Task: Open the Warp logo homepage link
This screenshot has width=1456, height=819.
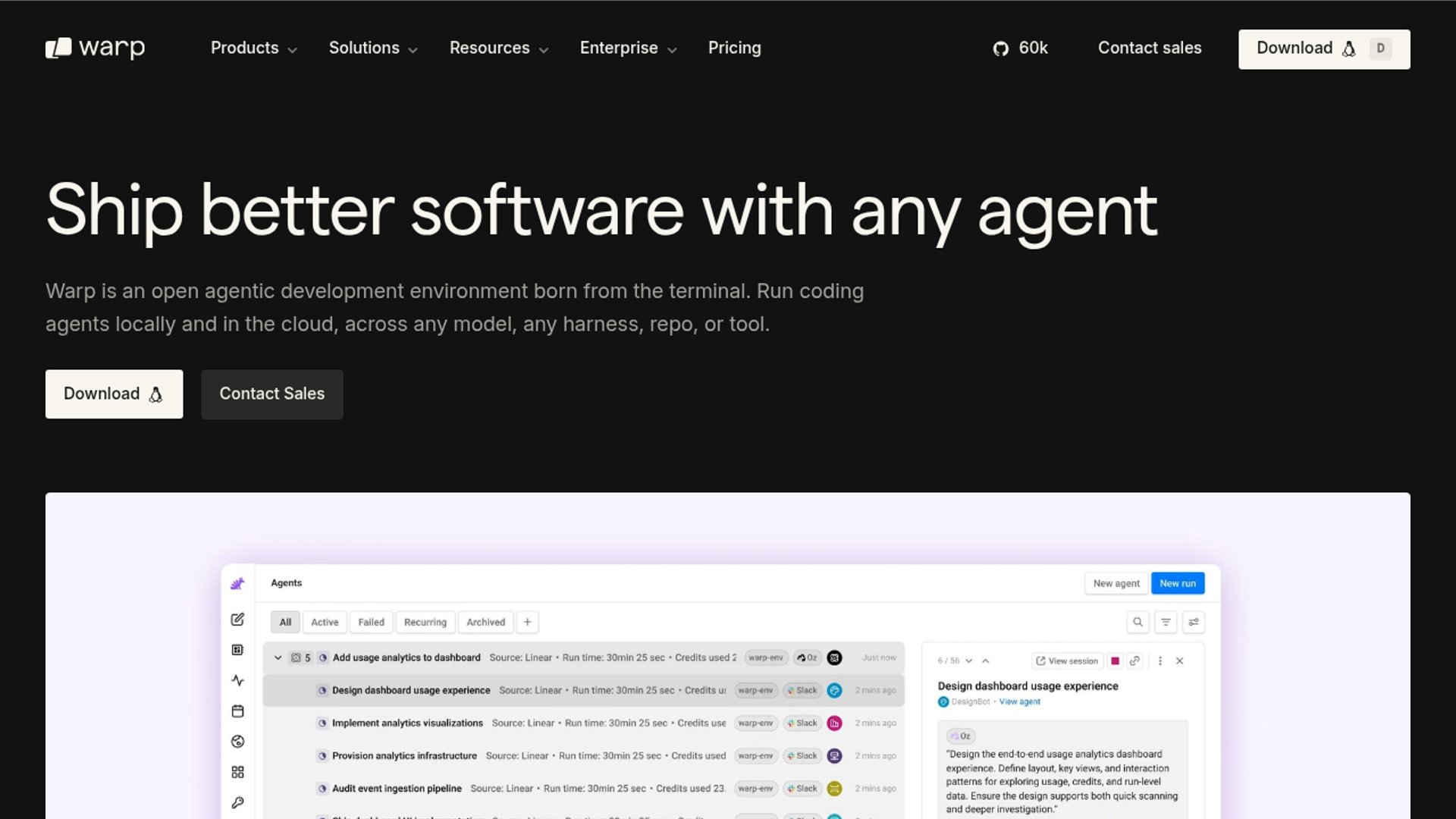Action: pyautogui.click(x=95, y=48)
